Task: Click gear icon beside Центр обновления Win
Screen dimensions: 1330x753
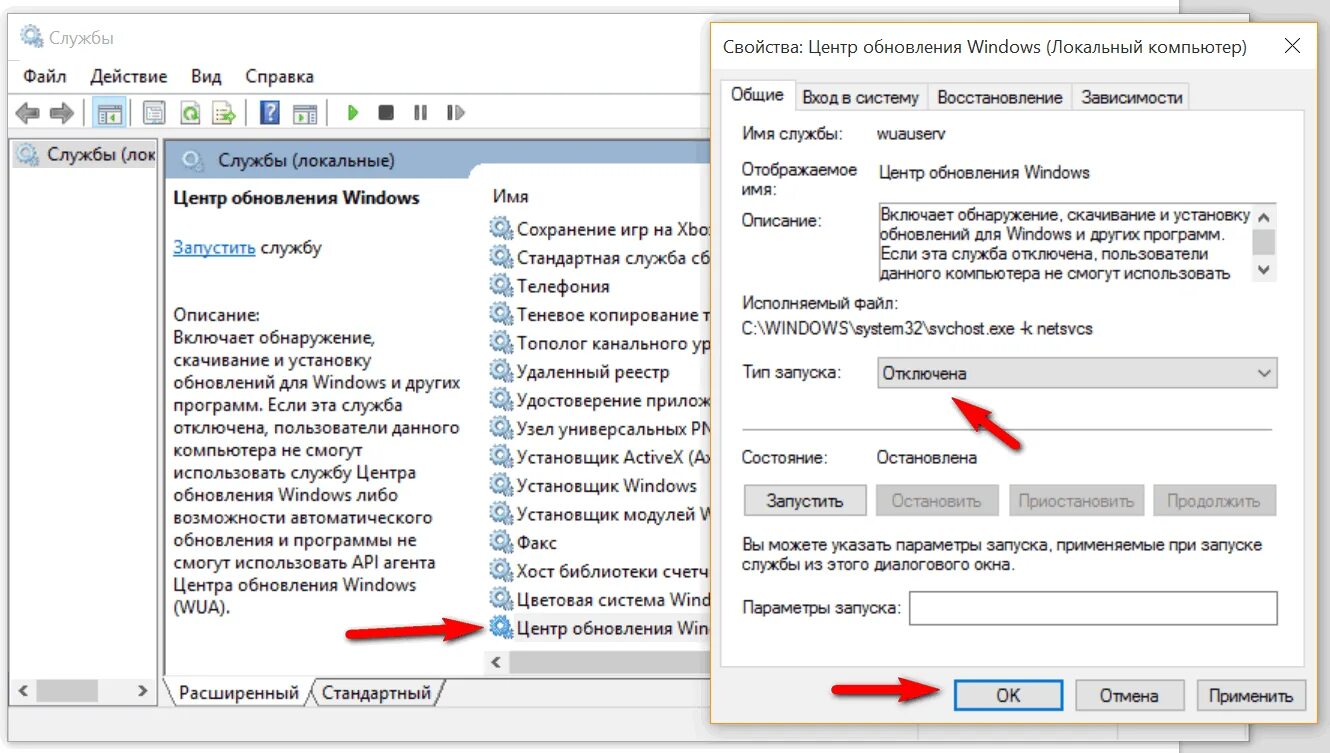Action: click(500, 628)
